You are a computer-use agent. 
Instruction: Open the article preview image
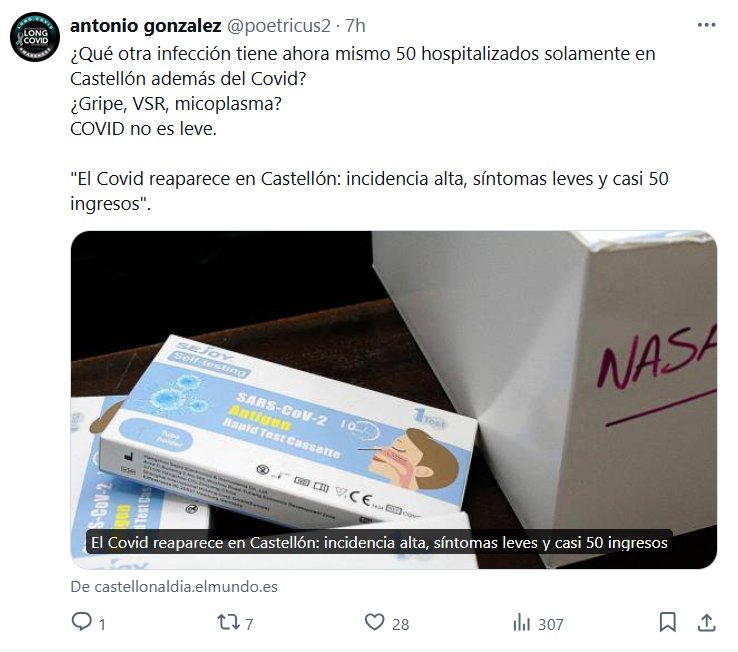tap(393, 400)
